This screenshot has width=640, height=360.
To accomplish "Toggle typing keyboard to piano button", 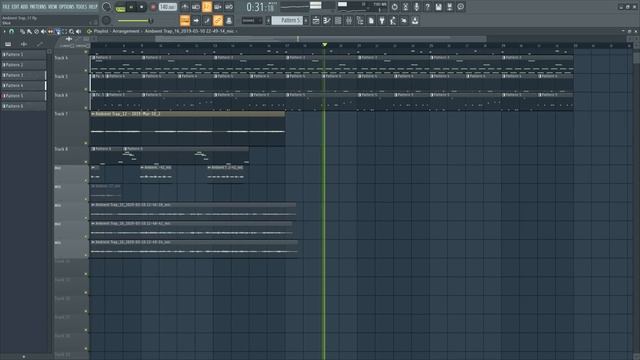I will 185,20.
